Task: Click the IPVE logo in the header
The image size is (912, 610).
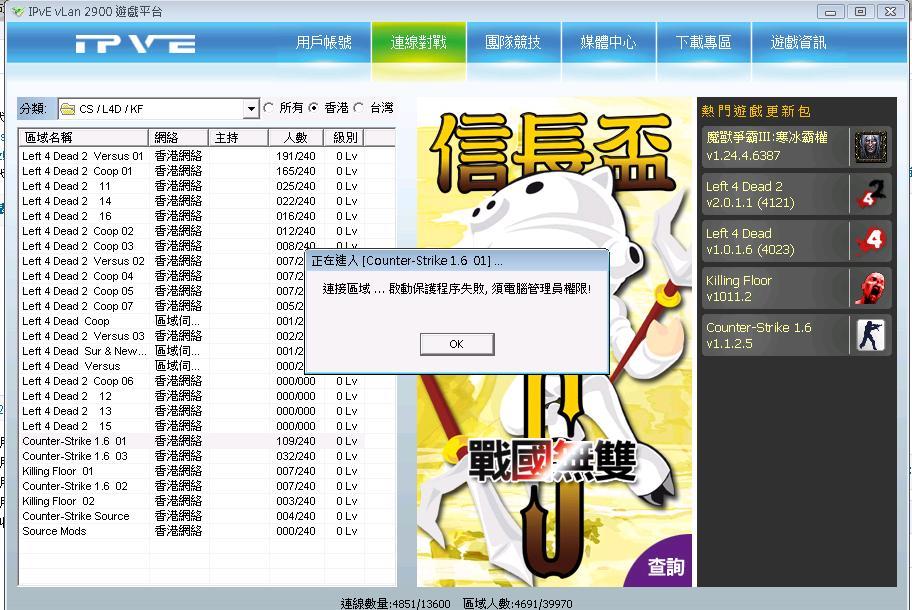Action: (x=135, y=44)
